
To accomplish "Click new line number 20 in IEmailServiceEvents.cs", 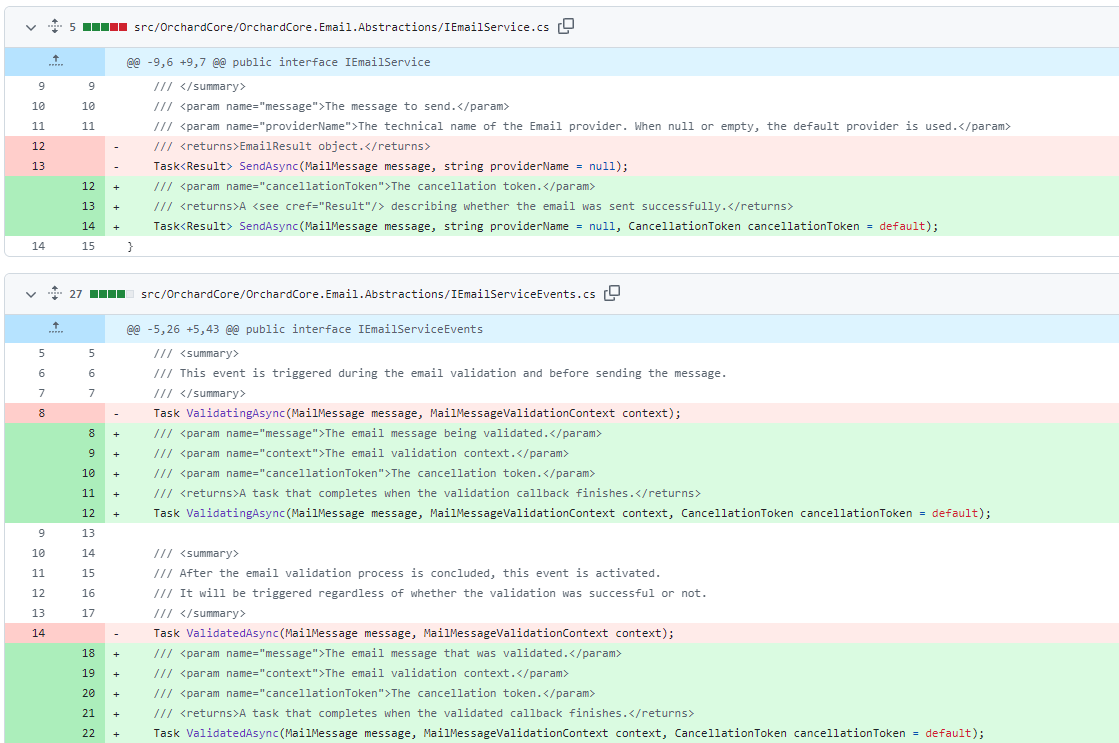I will (88, 693).
